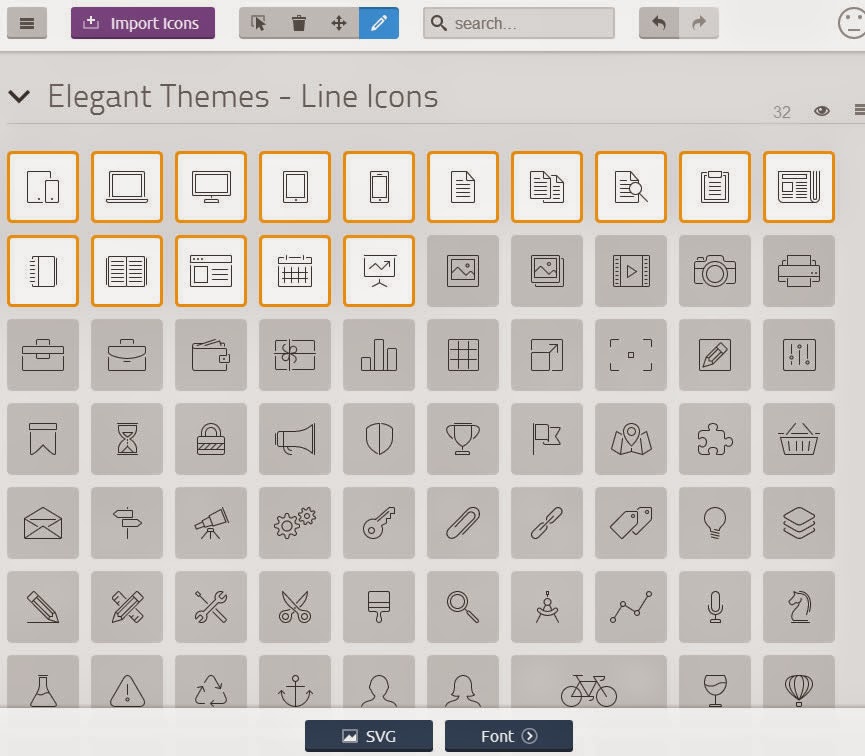Collapse the Elegant Themes - Line Icons section
The image size is (865, 756).
pyautogui.click(x=19, y=96)
